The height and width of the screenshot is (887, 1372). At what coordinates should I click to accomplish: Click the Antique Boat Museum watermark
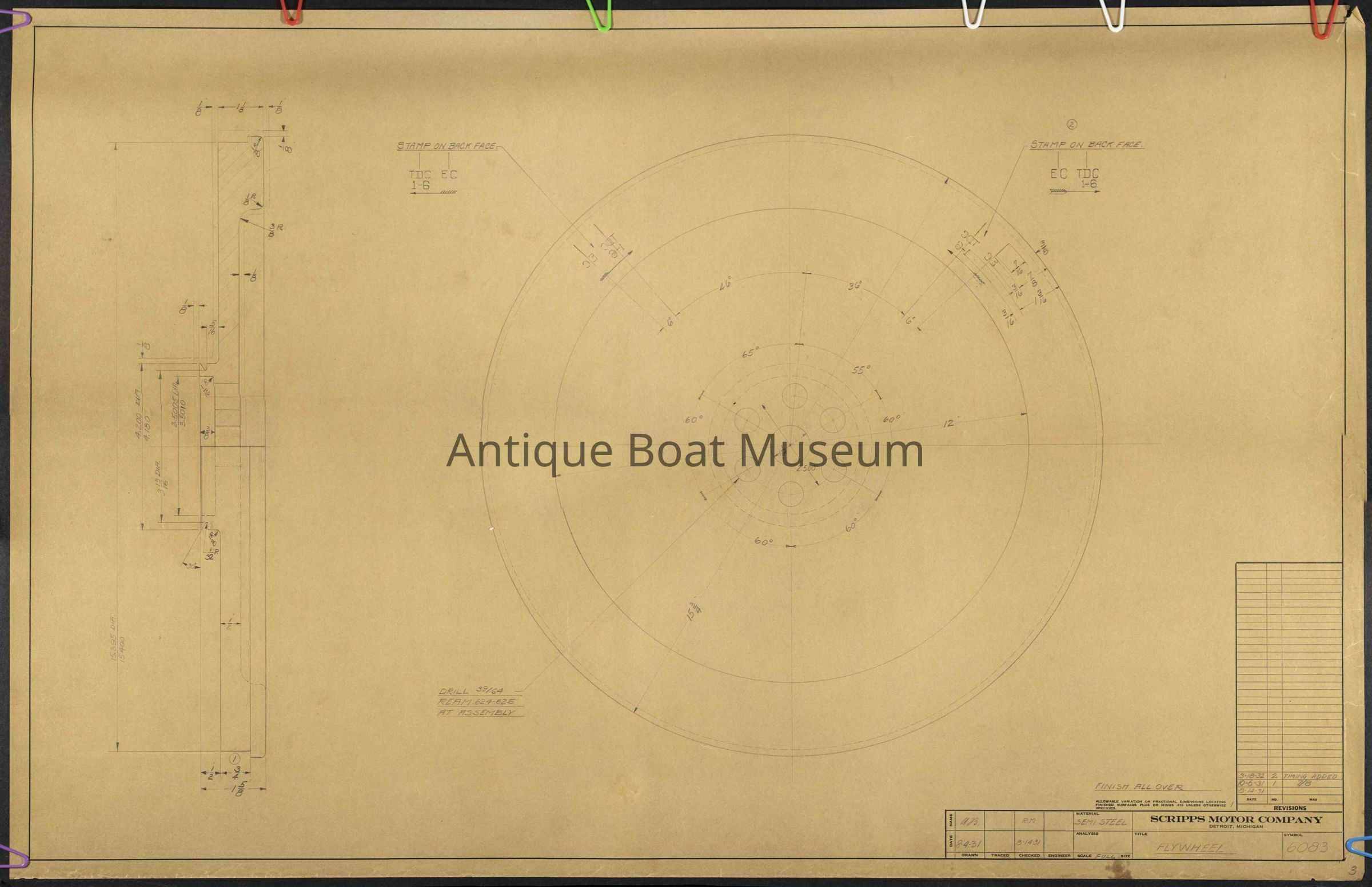[x=685, y=450]
